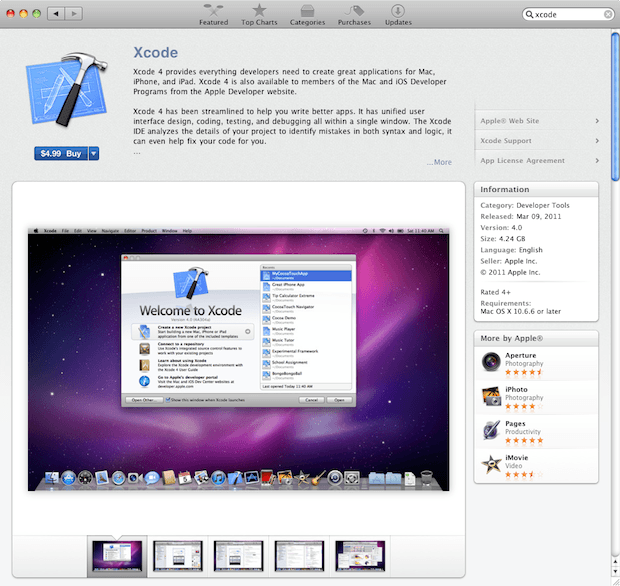The image size is (620, 586).
Task: Select the second screenshot thumbnail
Action: [x=178, y=556]
